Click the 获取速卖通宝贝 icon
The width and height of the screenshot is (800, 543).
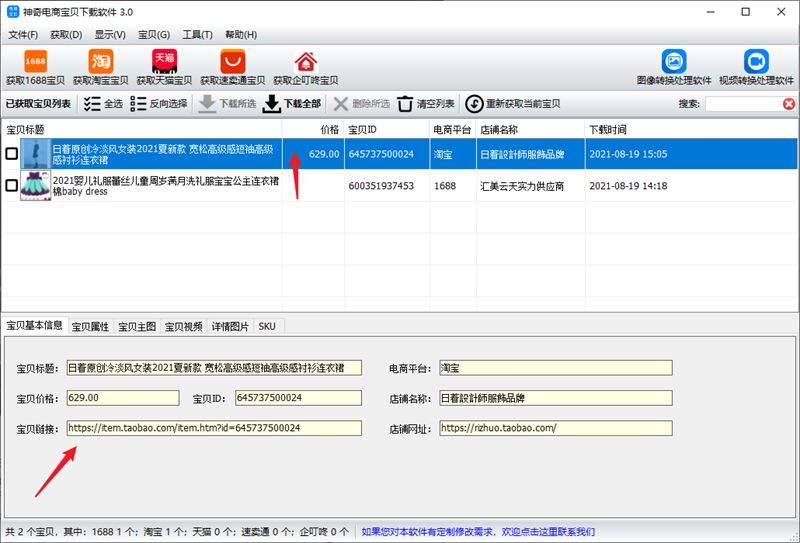point(233,61)
